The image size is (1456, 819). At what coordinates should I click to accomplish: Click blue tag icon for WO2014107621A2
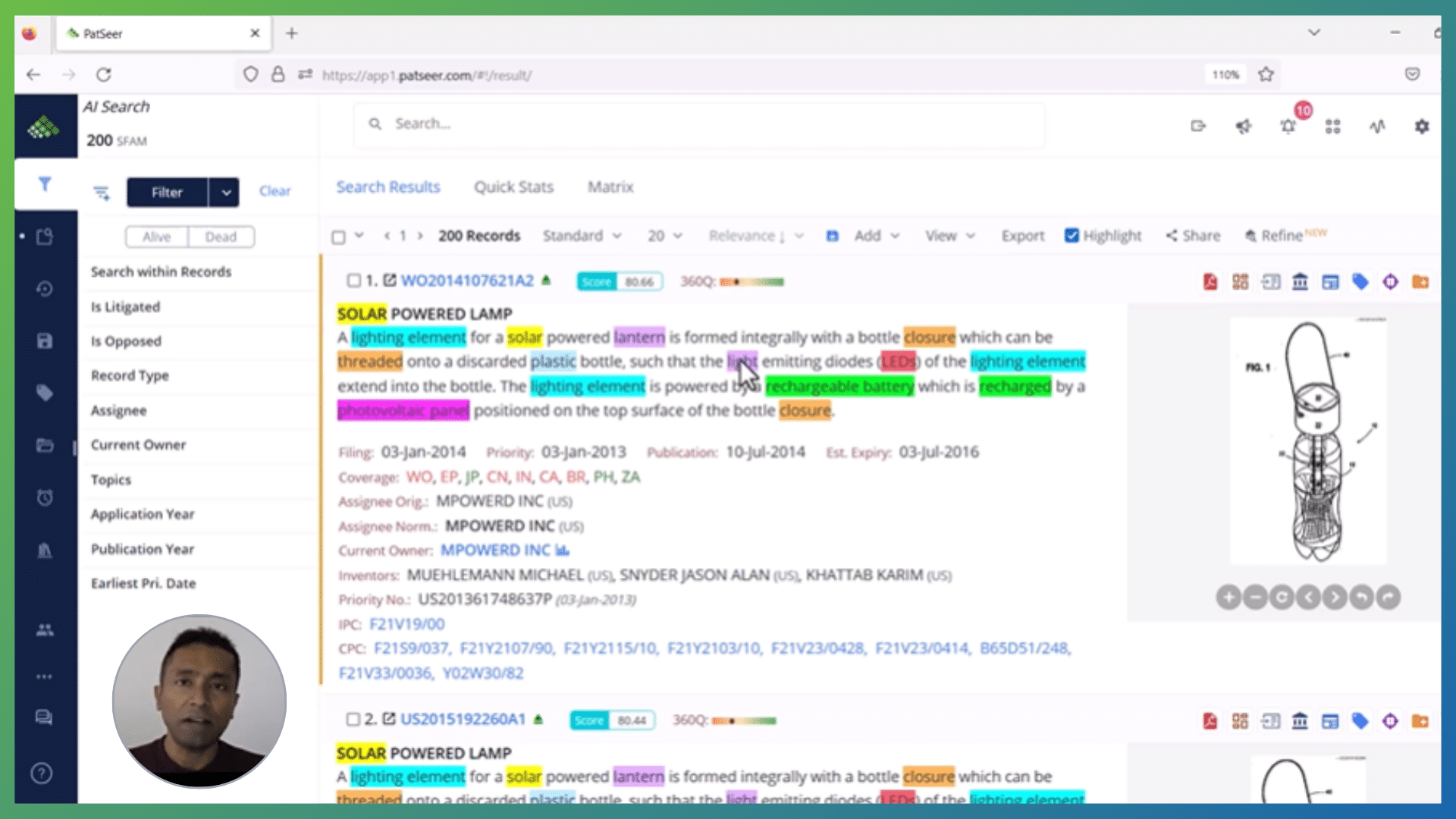tap(1360, 282)
